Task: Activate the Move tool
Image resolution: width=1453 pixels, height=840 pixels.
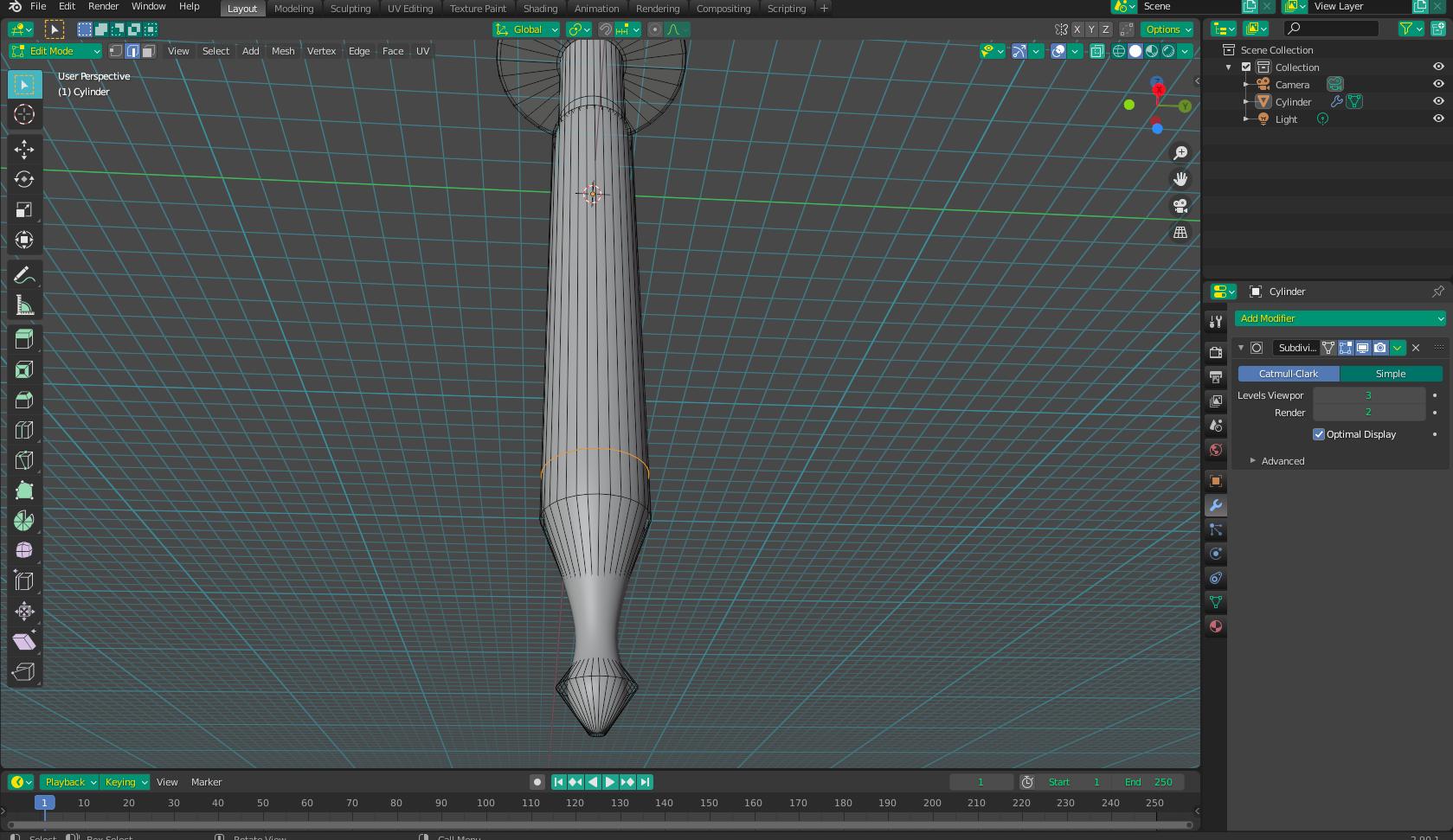Action: click(x=24, y=149)
